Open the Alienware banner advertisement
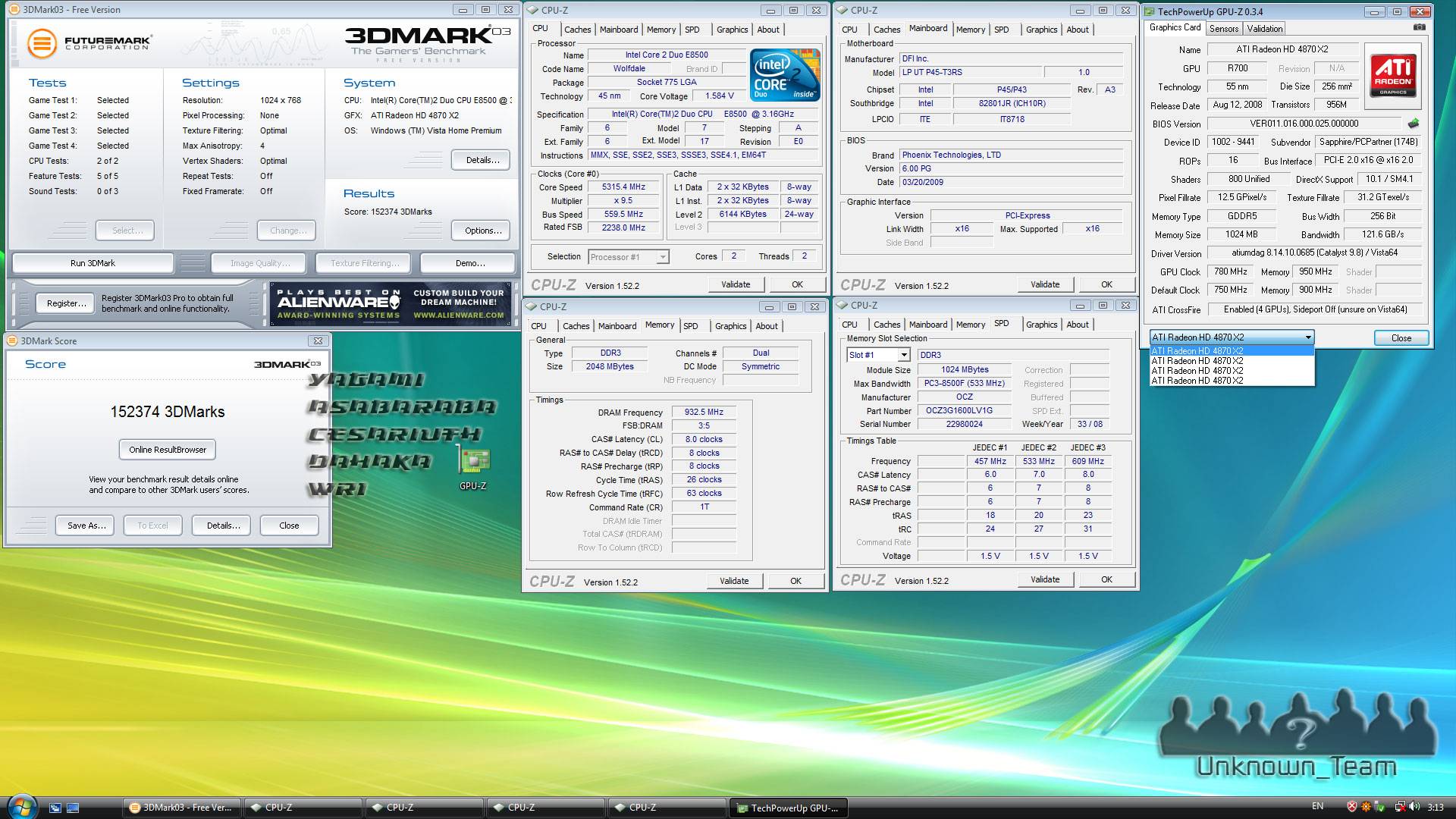The width and height of the screenshot is (1456, 819). pyautogui.click(x=391, y=303)
